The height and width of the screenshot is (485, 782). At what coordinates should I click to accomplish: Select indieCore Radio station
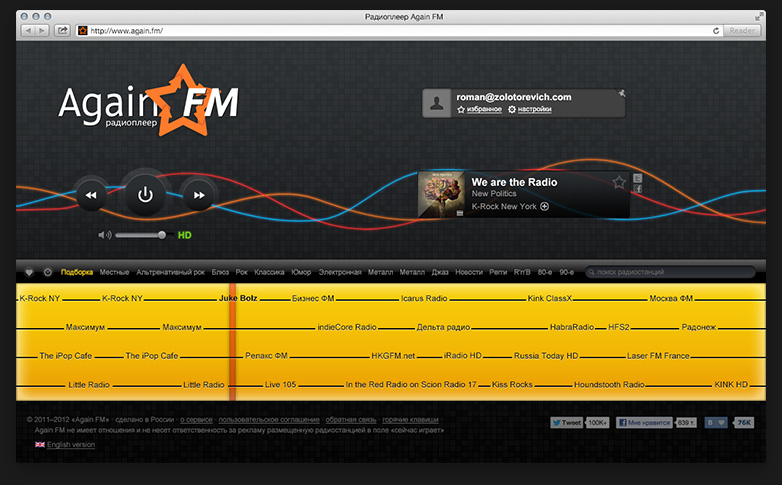(x=347, y=327)
